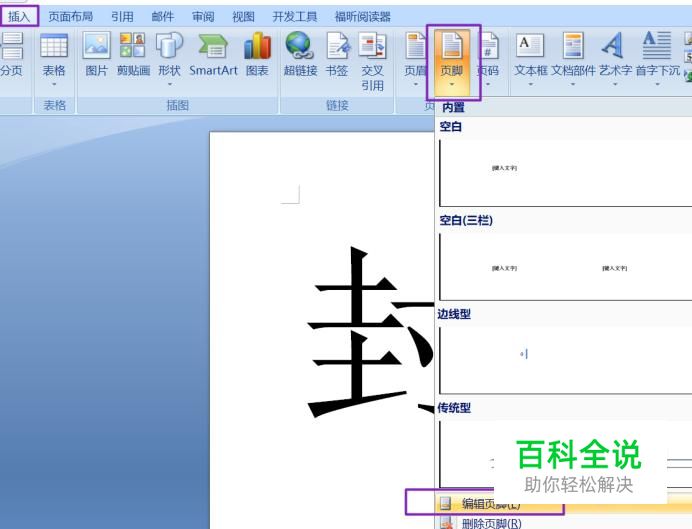
Task: Click the large character on document page
Action: pos(371,333)
